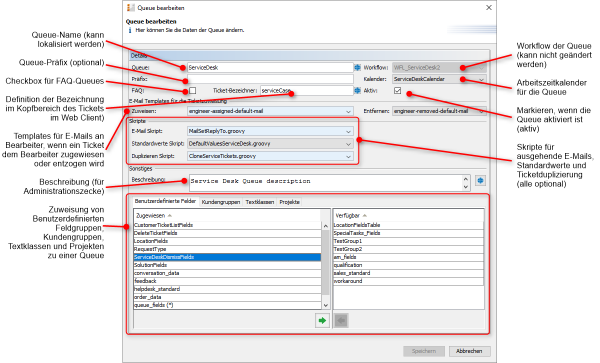Viewport: 600px width, 363px height.
Task: Select feedback in assigned list
Action: coord(227,281)
